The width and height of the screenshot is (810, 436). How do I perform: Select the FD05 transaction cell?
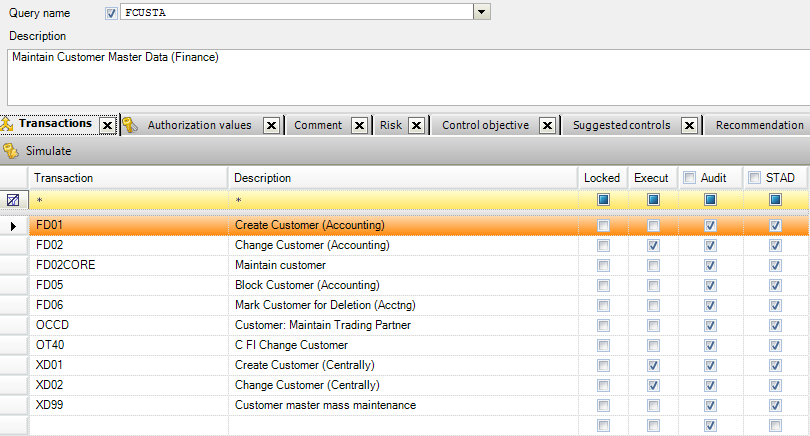pyautogui.click(x=128, y=286)
